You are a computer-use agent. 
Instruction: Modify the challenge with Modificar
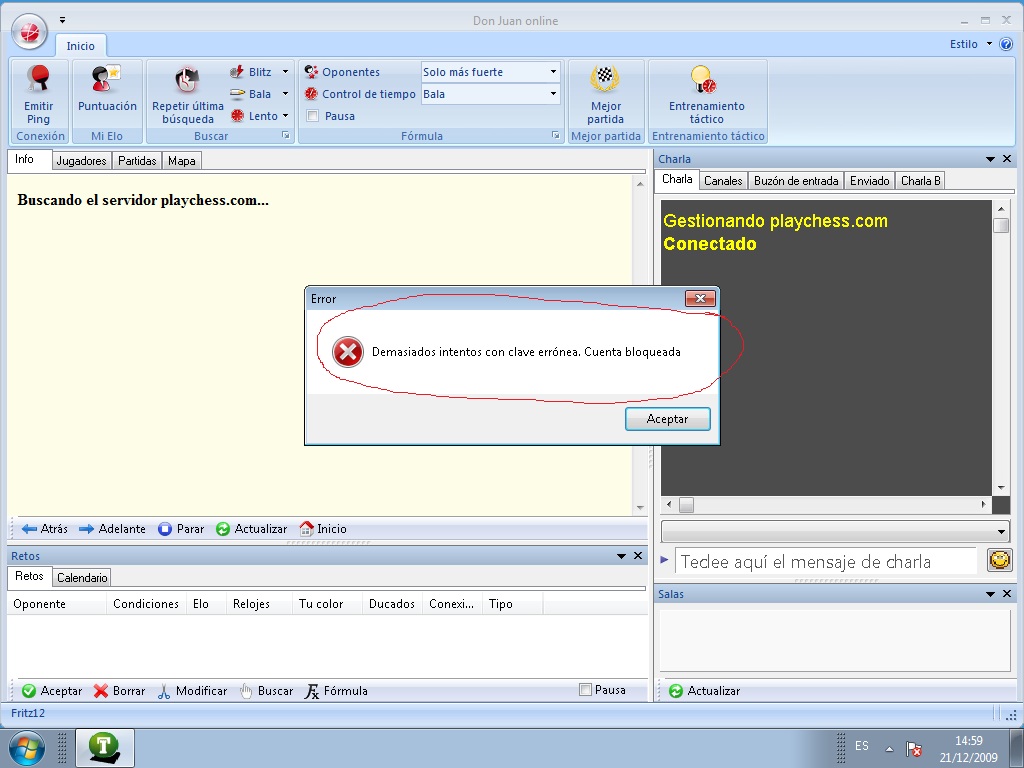[x=193, y=691]
